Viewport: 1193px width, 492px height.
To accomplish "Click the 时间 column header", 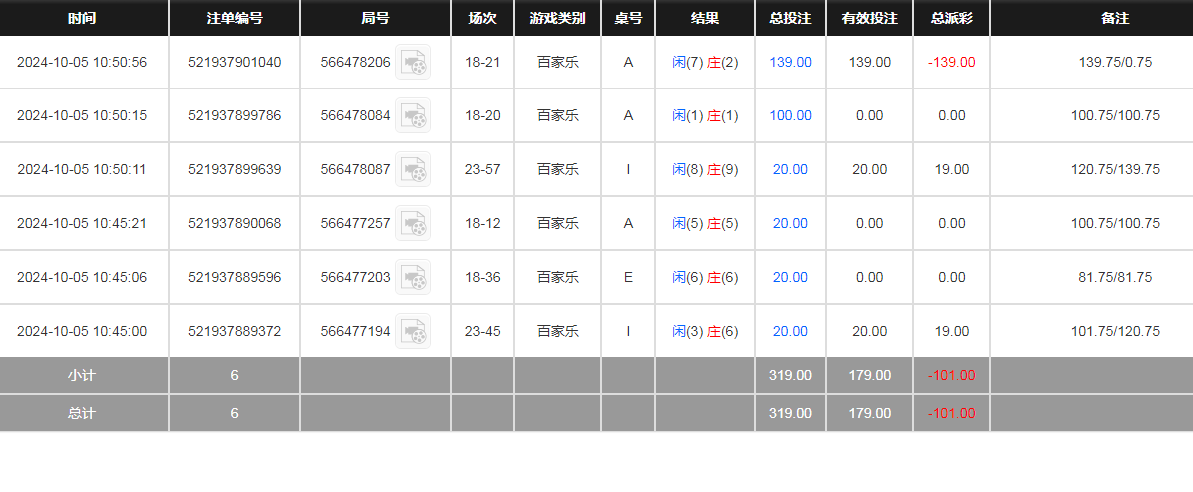I will tap(82, 18).
